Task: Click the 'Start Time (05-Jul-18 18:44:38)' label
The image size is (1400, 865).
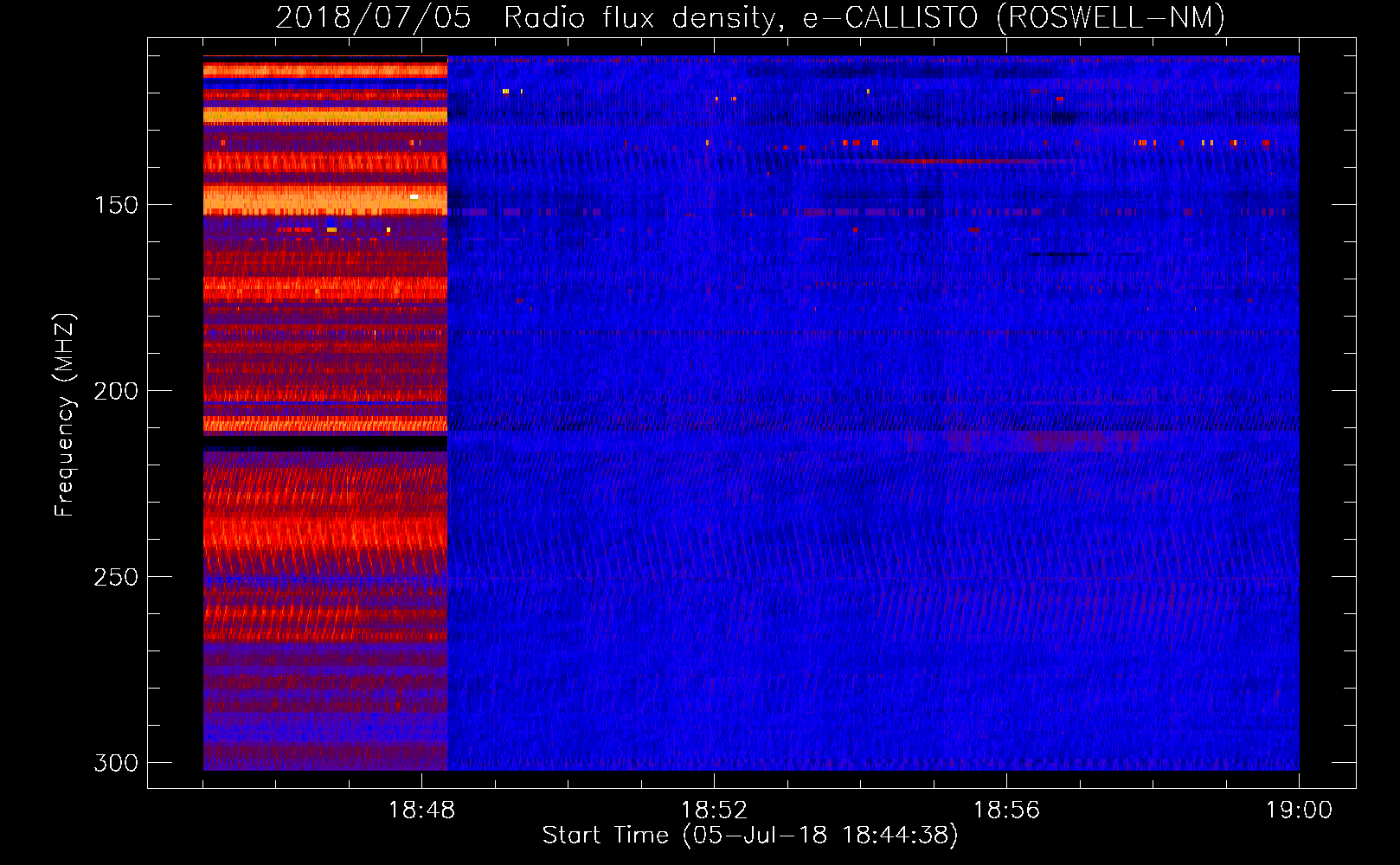Action: pos(750,836)
